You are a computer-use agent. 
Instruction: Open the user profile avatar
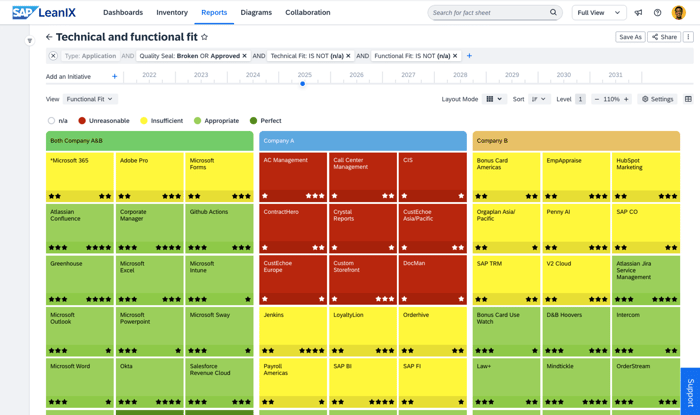[x=679, y=12]
